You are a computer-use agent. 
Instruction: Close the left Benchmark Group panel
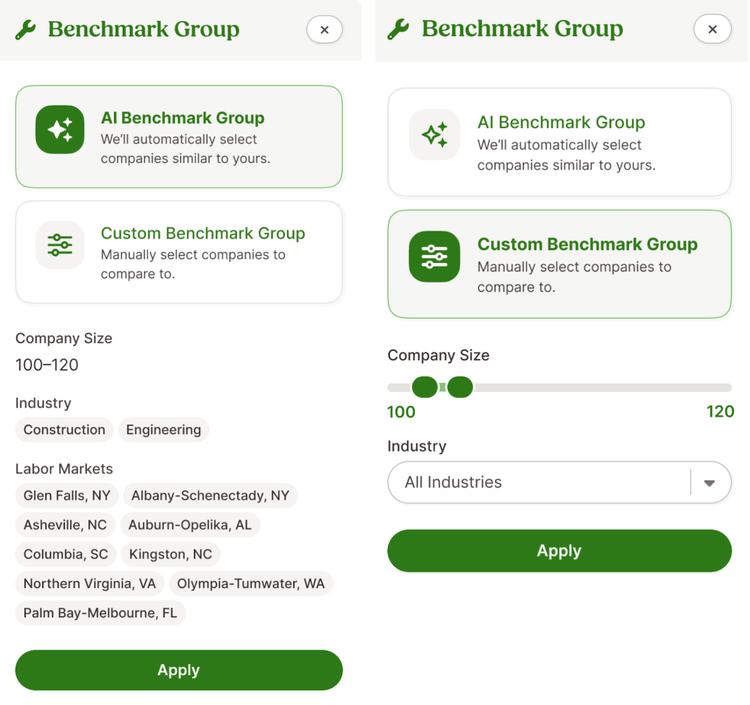324,30
